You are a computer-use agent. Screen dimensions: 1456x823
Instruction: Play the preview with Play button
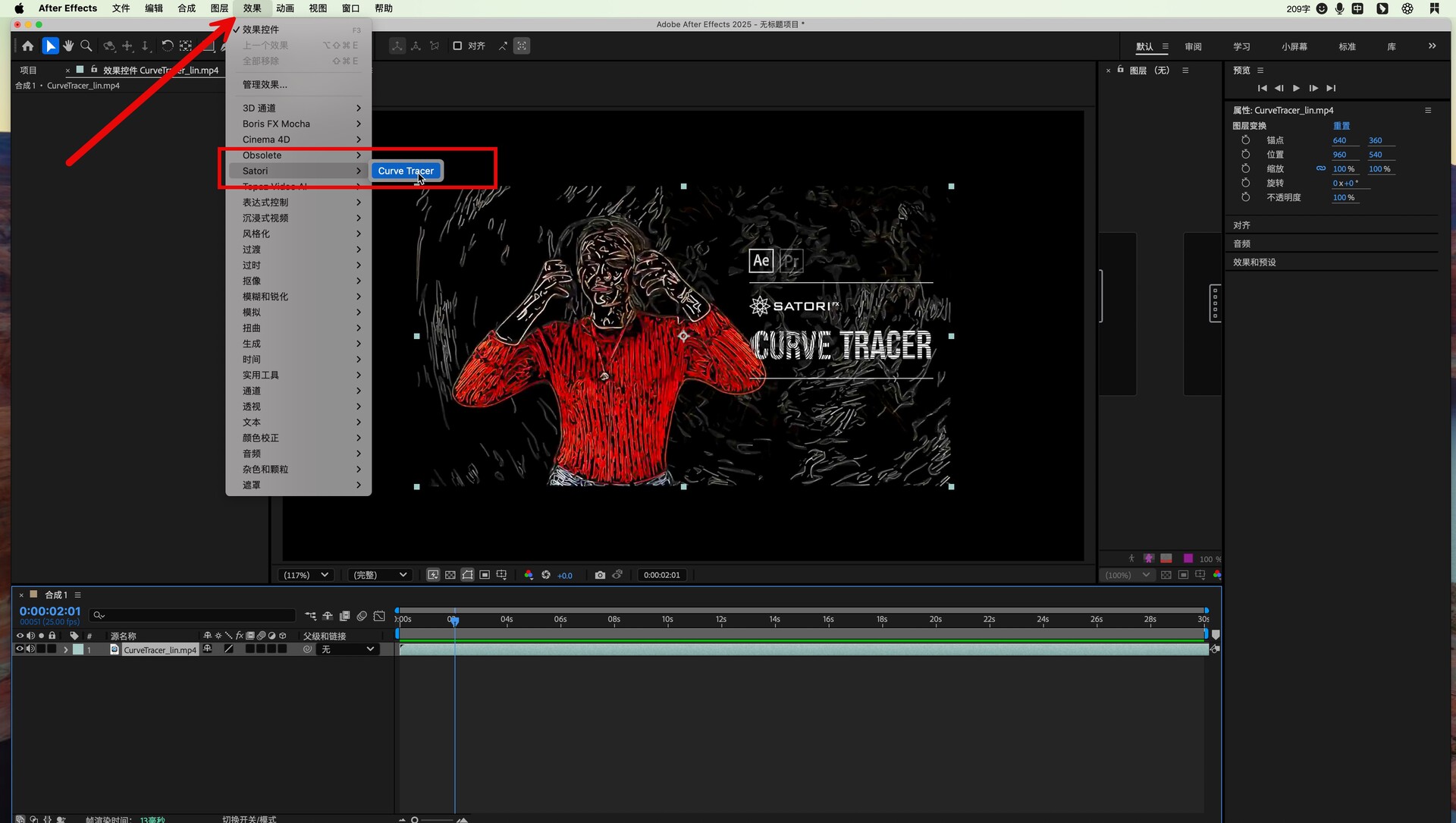(1296, 88)
